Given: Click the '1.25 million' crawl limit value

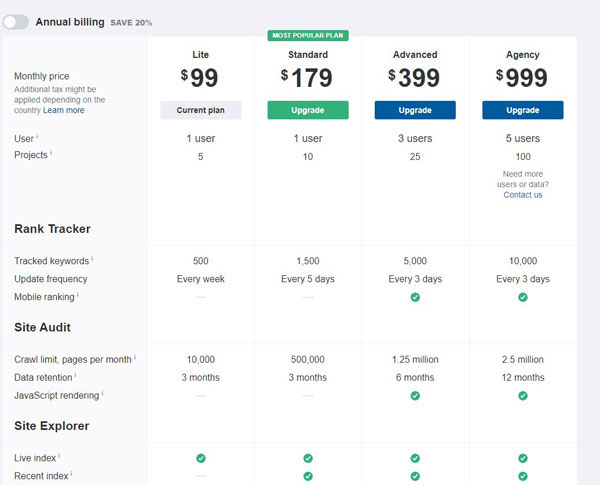Looking at the screenshot, I should tap(415, 359).
